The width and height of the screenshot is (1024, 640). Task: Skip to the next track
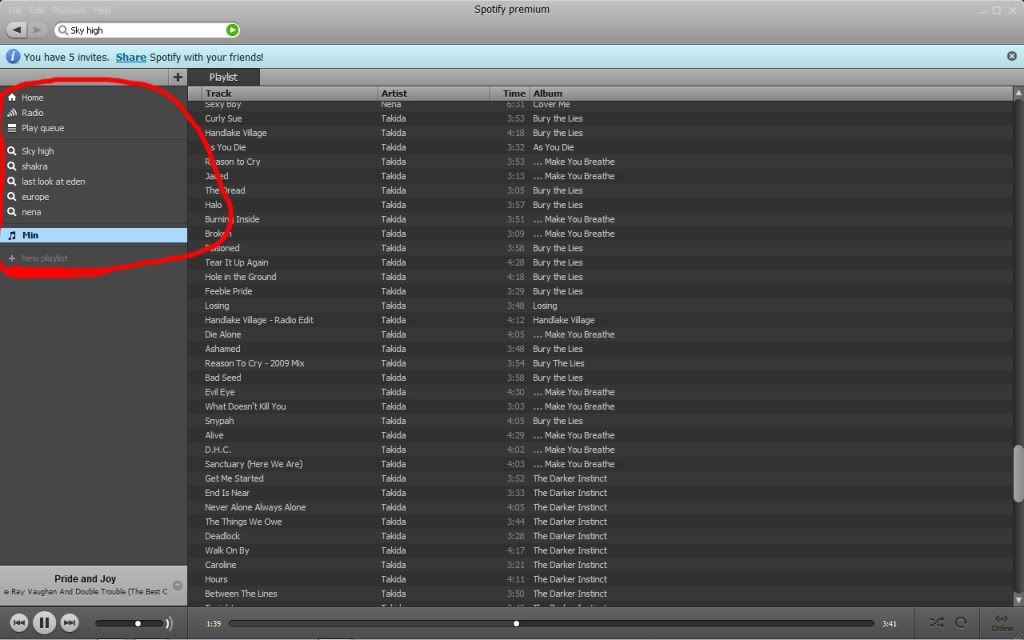pyautogui.click(x=69, y=623)
